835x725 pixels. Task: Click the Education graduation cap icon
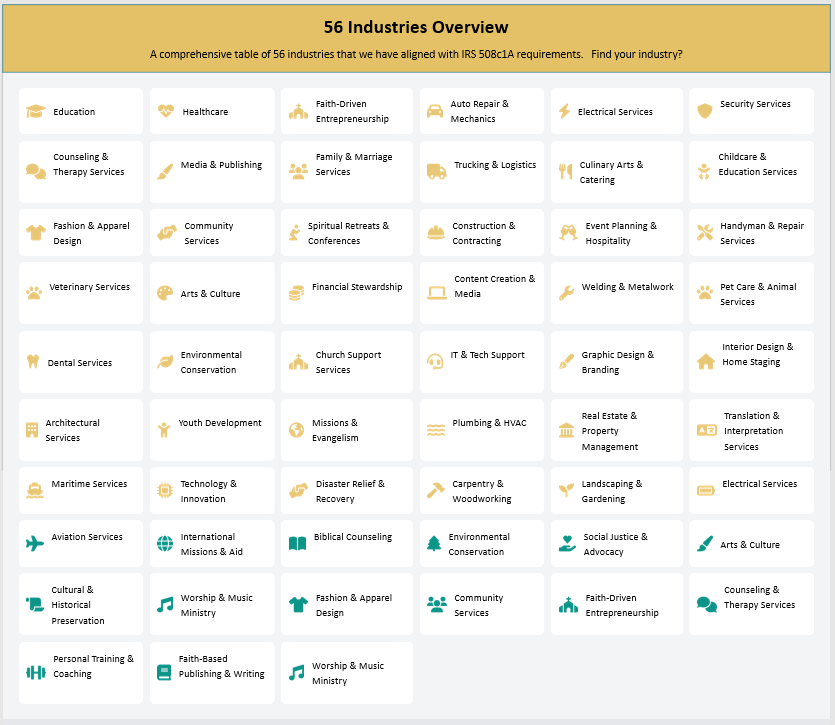click(36, 111)
